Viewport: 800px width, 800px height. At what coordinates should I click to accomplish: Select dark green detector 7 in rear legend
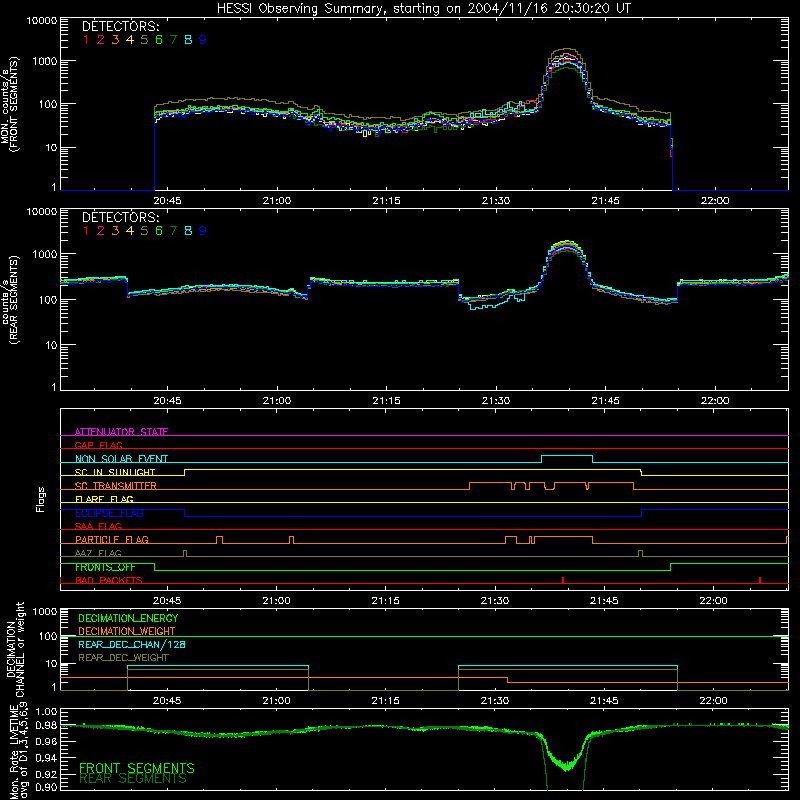point(173,231)
